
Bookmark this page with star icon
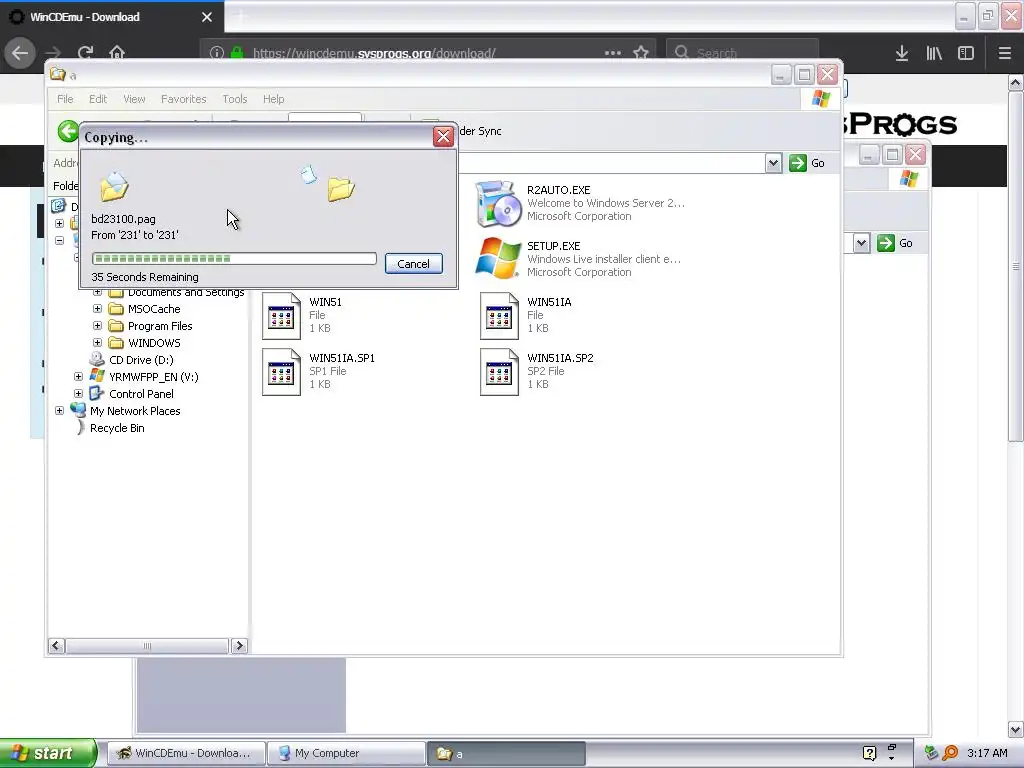[x=641, y=53]
